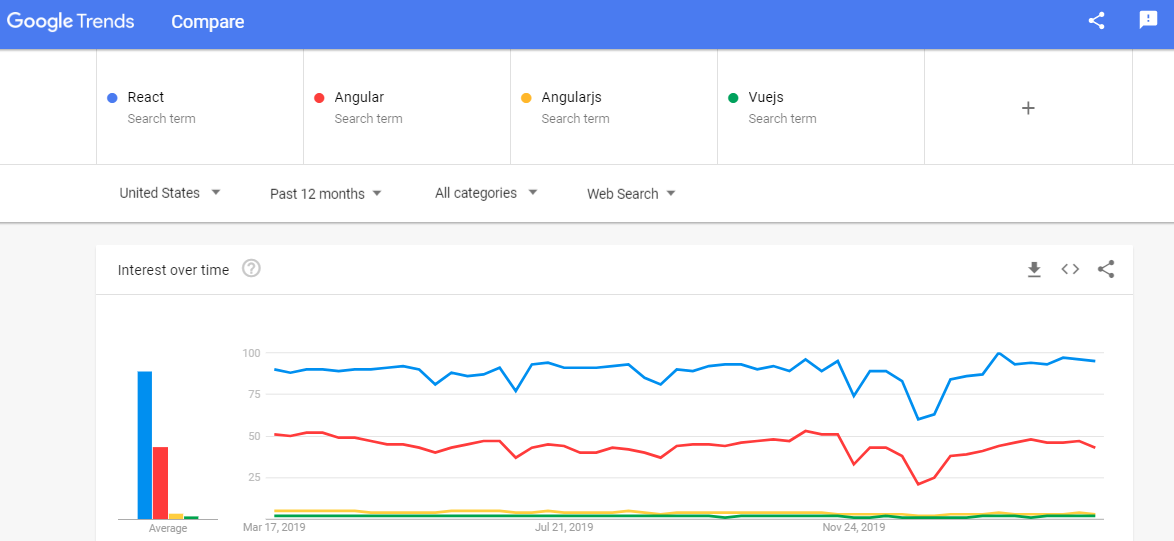1174x541 pixels.
Task: Select the React search term box
Action: [200, 107]
